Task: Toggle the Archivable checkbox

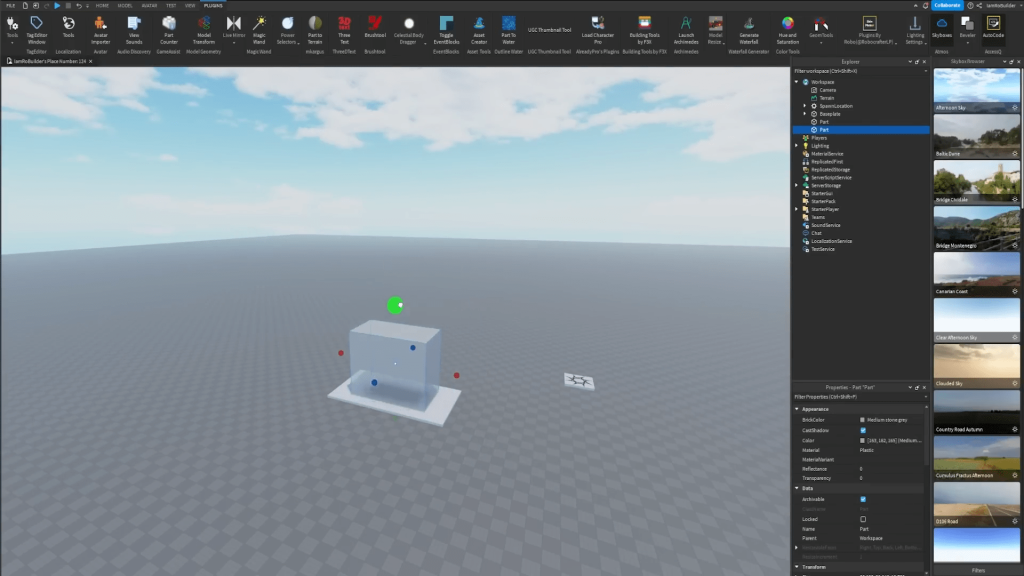Action: pos(863,499)
